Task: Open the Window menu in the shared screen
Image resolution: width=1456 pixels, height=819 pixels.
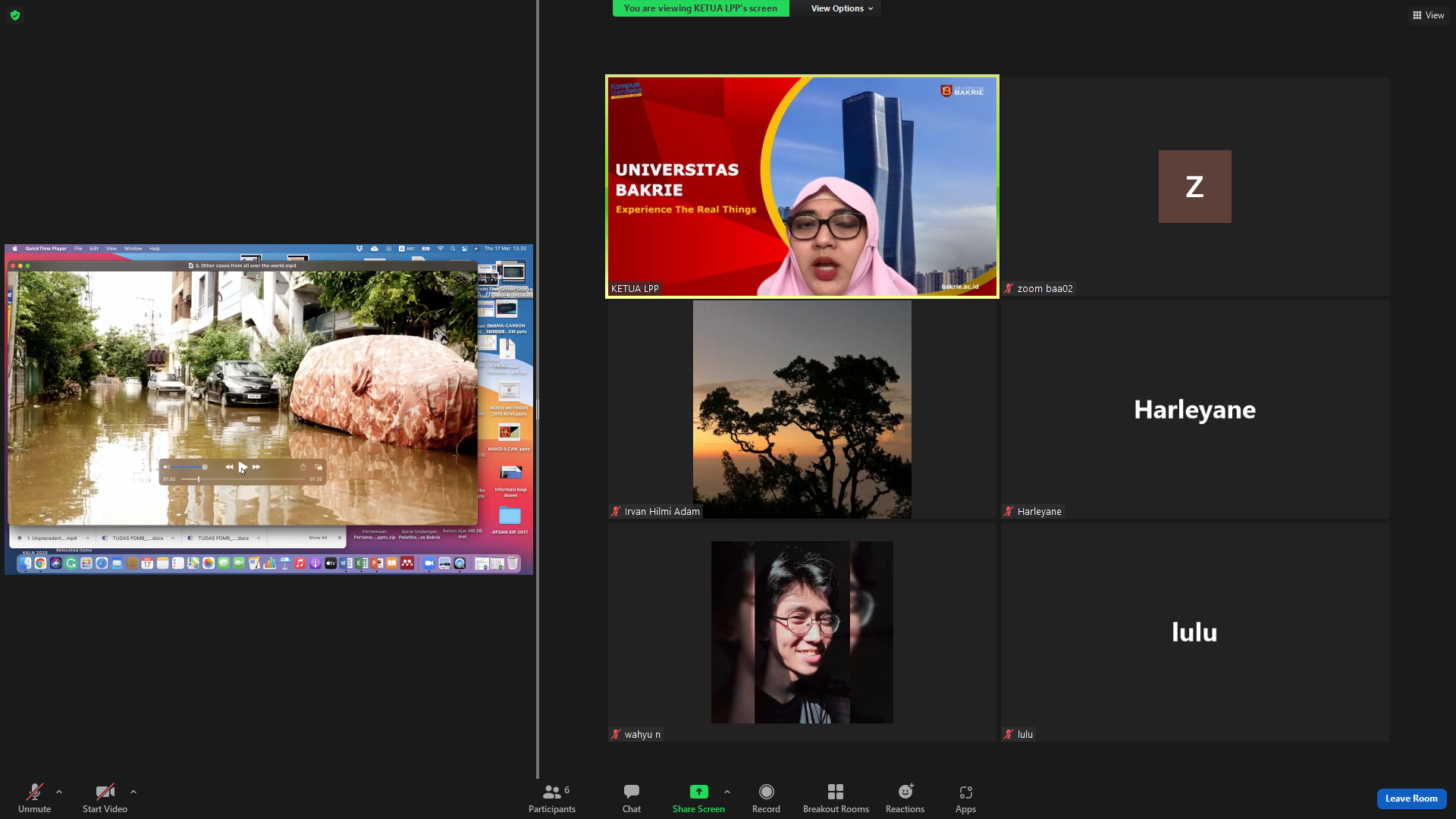Action: coord(133,249)
